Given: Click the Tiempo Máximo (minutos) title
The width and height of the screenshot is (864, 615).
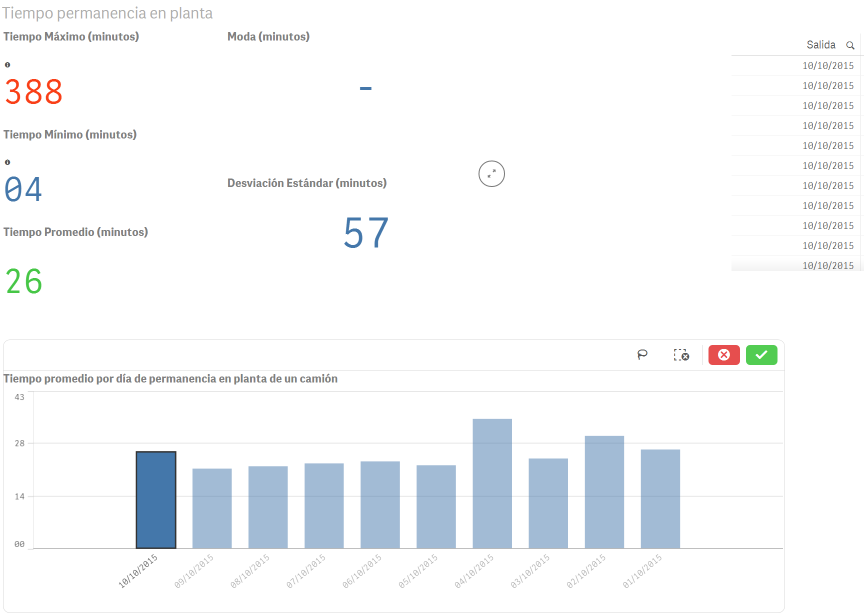Looking at the screenshot, I should pyautogui.click(x=71, y=36).
